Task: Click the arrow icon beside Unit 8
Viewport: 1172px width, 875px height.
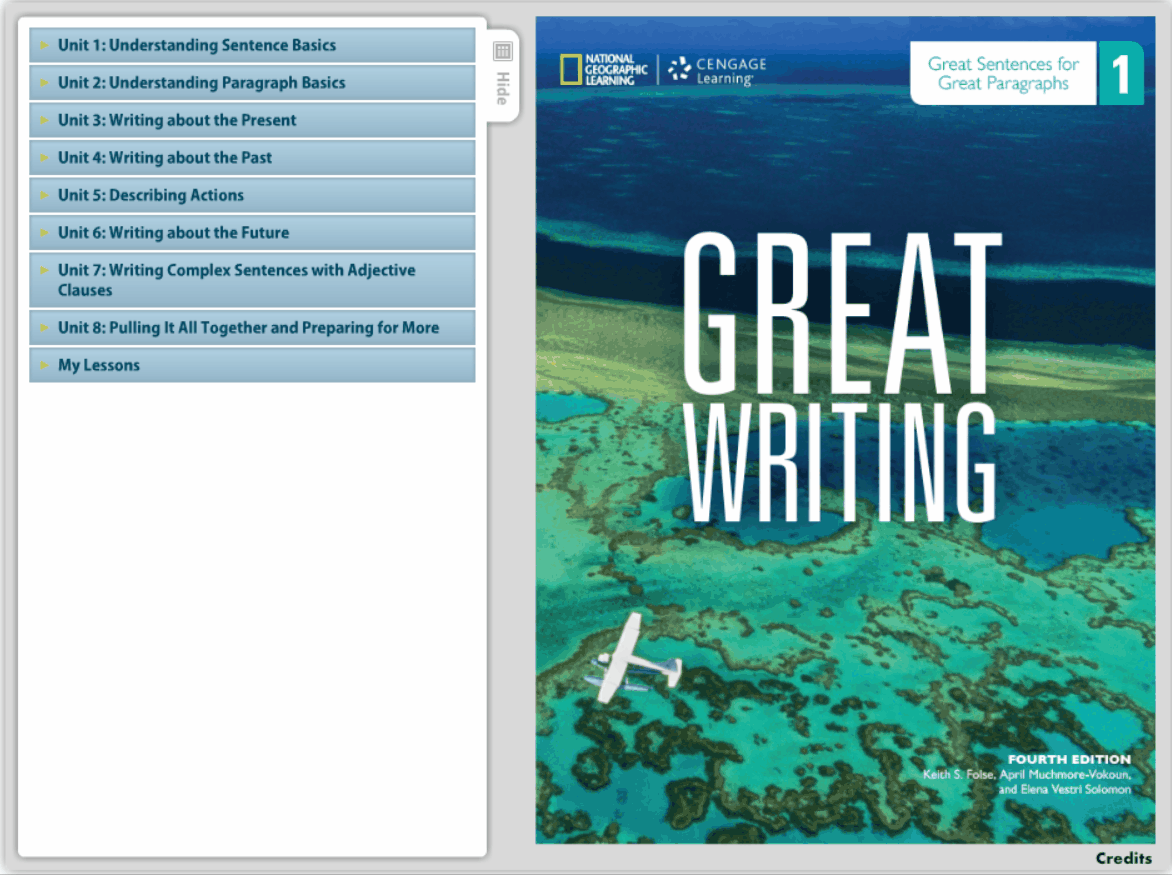Action: pos(43,328)
